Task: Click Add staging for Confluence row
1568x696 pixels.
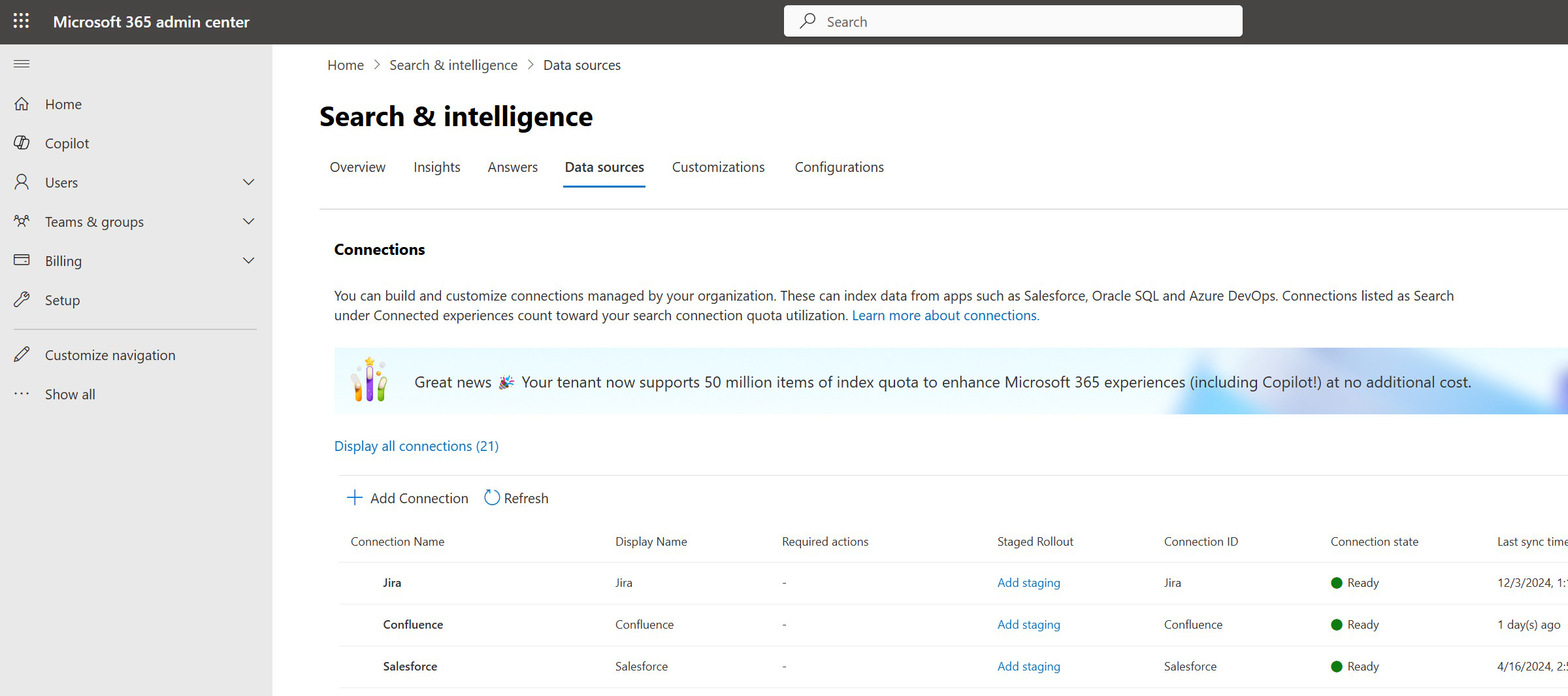Action: 1028,625
